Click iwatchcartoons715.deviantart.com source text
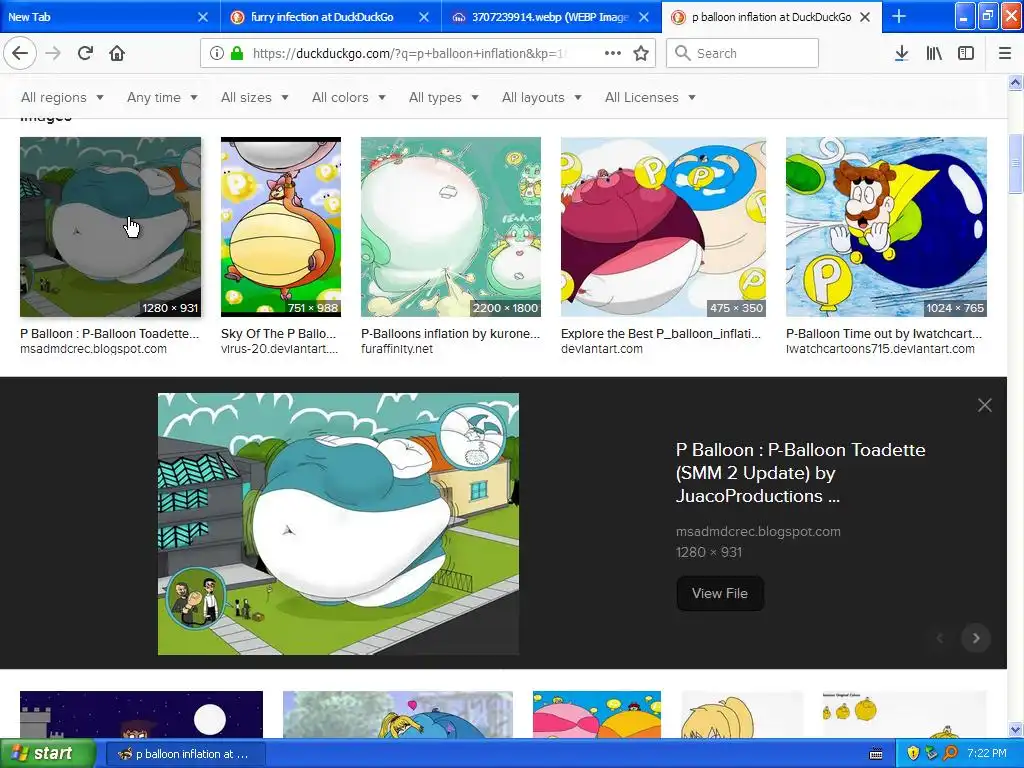The image size is (1024, 768). 880,349
